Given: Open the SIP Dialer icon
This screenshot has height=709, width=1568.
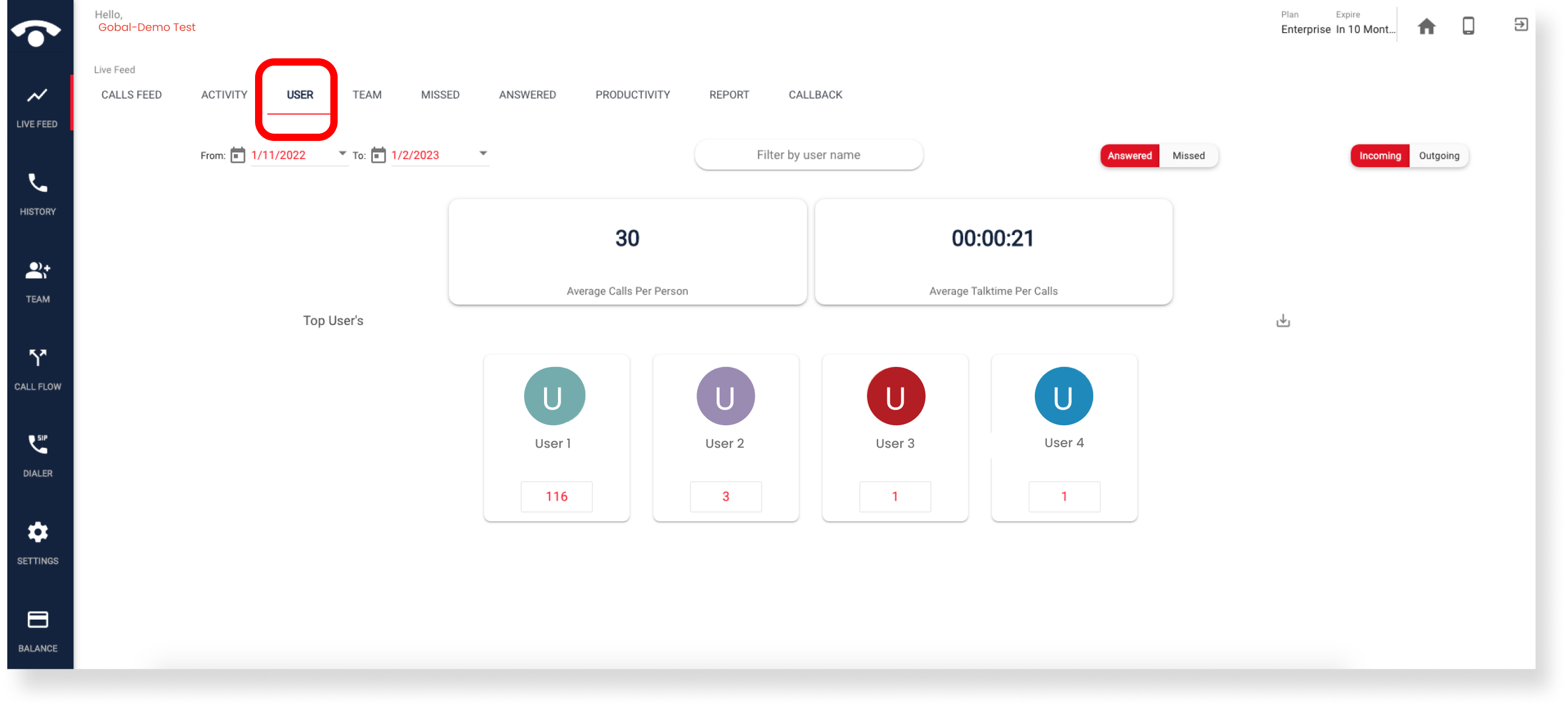Looking at the screenshot, I should pyautogui.click(x=38, y=445).
